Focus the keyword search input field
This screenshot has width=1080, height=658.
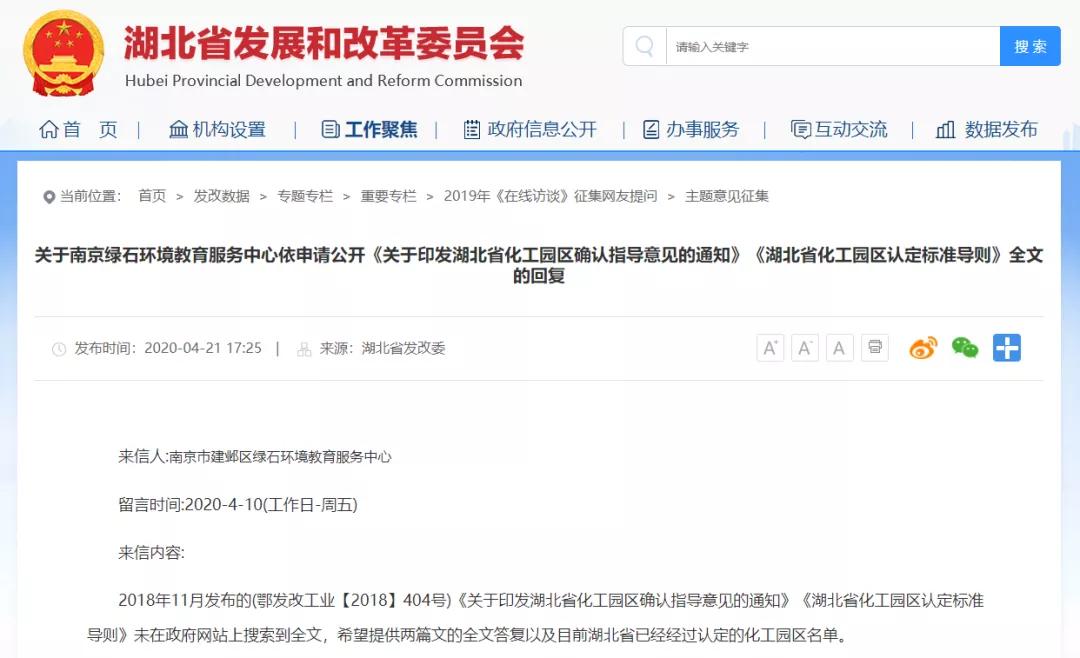(832, 47)
